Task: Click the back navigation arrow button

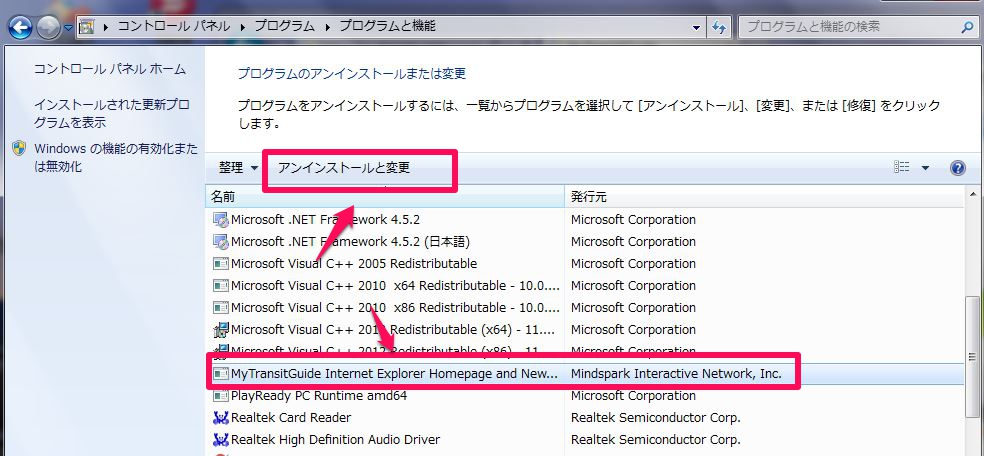Action: pos(19,28)
